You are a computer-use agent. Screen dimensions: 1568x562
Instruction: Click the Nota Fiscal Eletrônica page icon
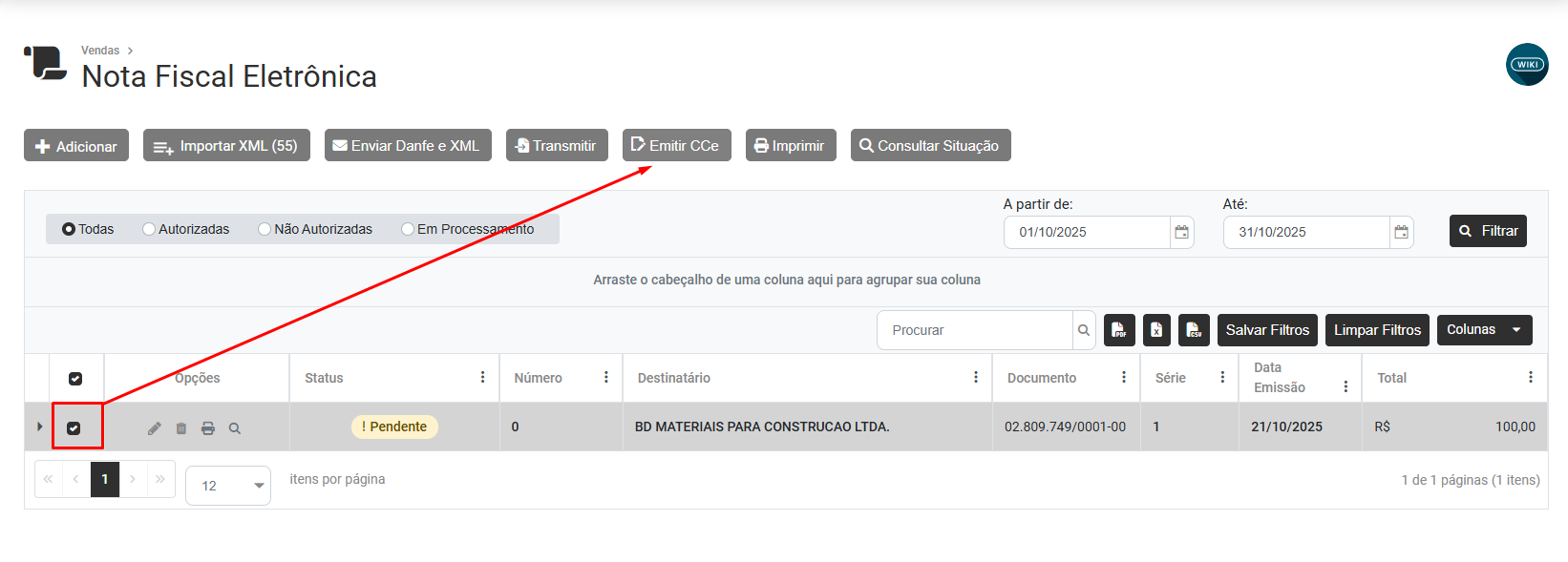coord(46,63)
